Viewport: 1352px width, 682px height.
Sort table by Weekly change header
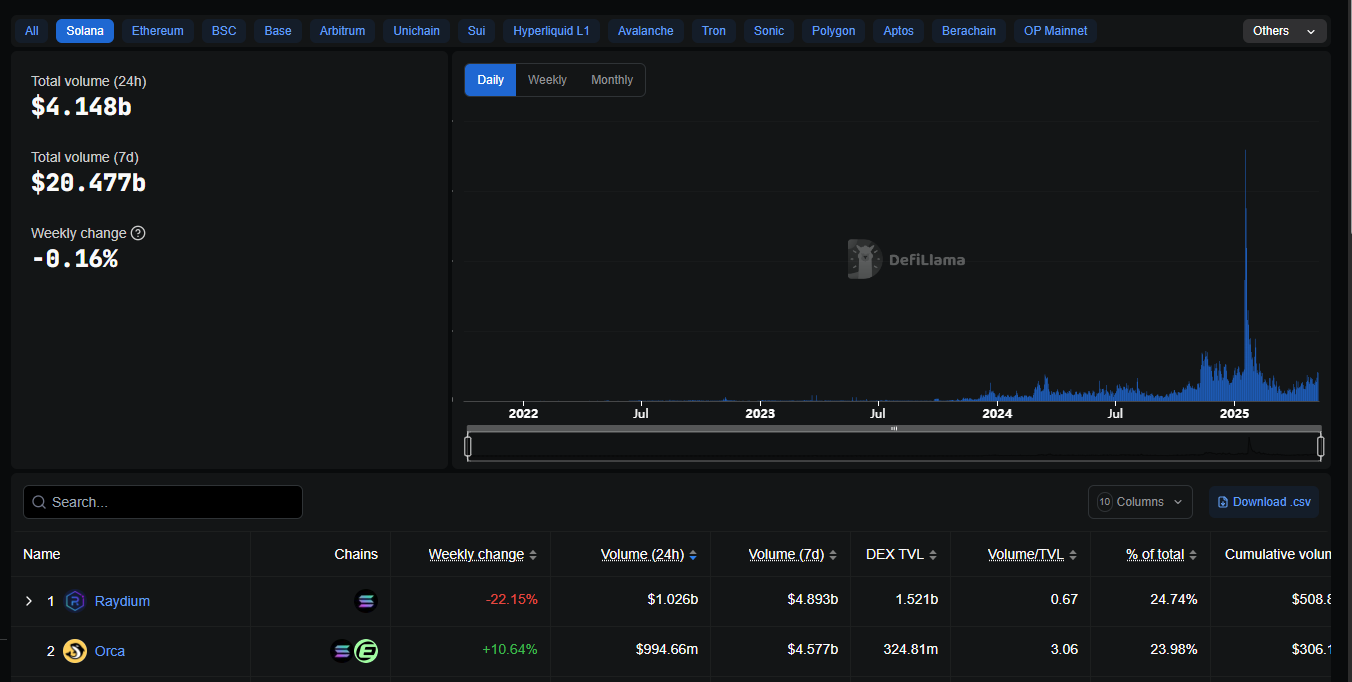(476, 554)
